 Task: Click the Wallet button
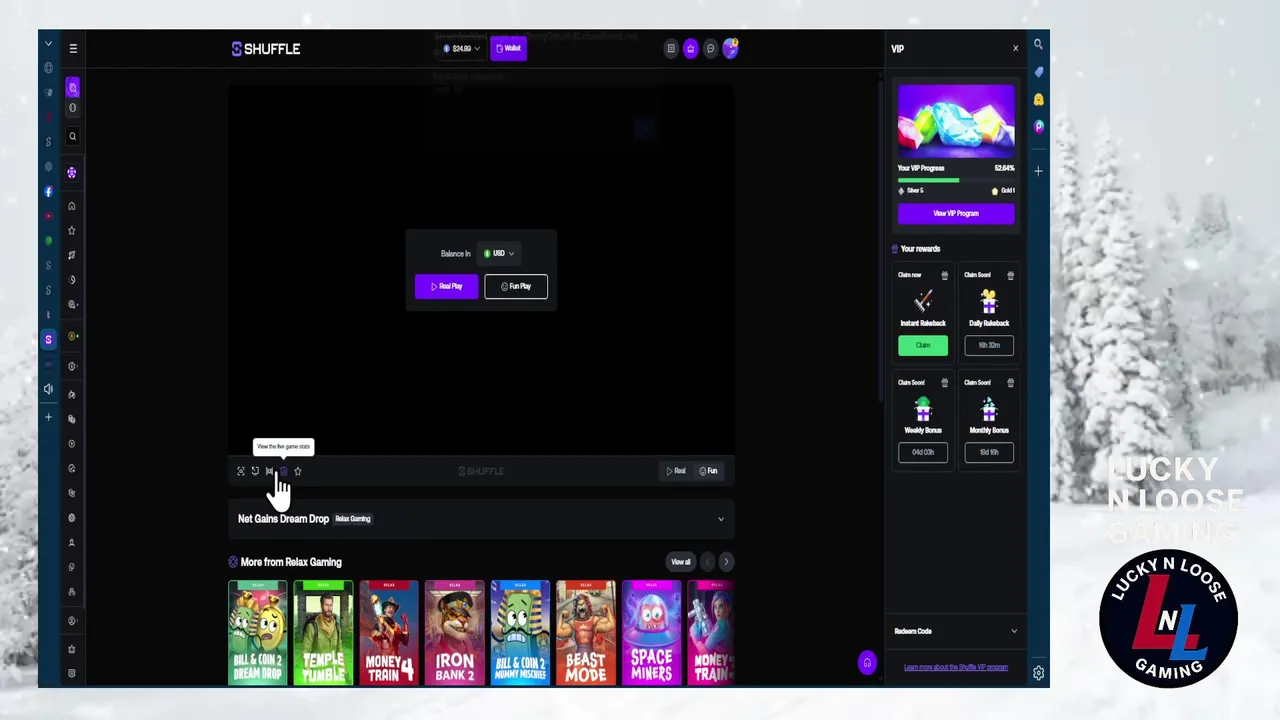pos(508,48)
